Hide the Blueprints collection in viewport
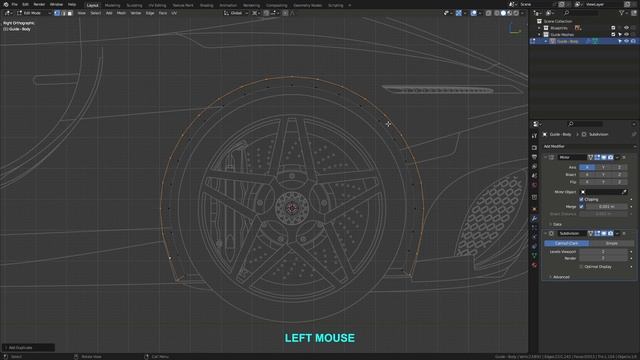The image size is (640, 360). (x=626, y=28)
